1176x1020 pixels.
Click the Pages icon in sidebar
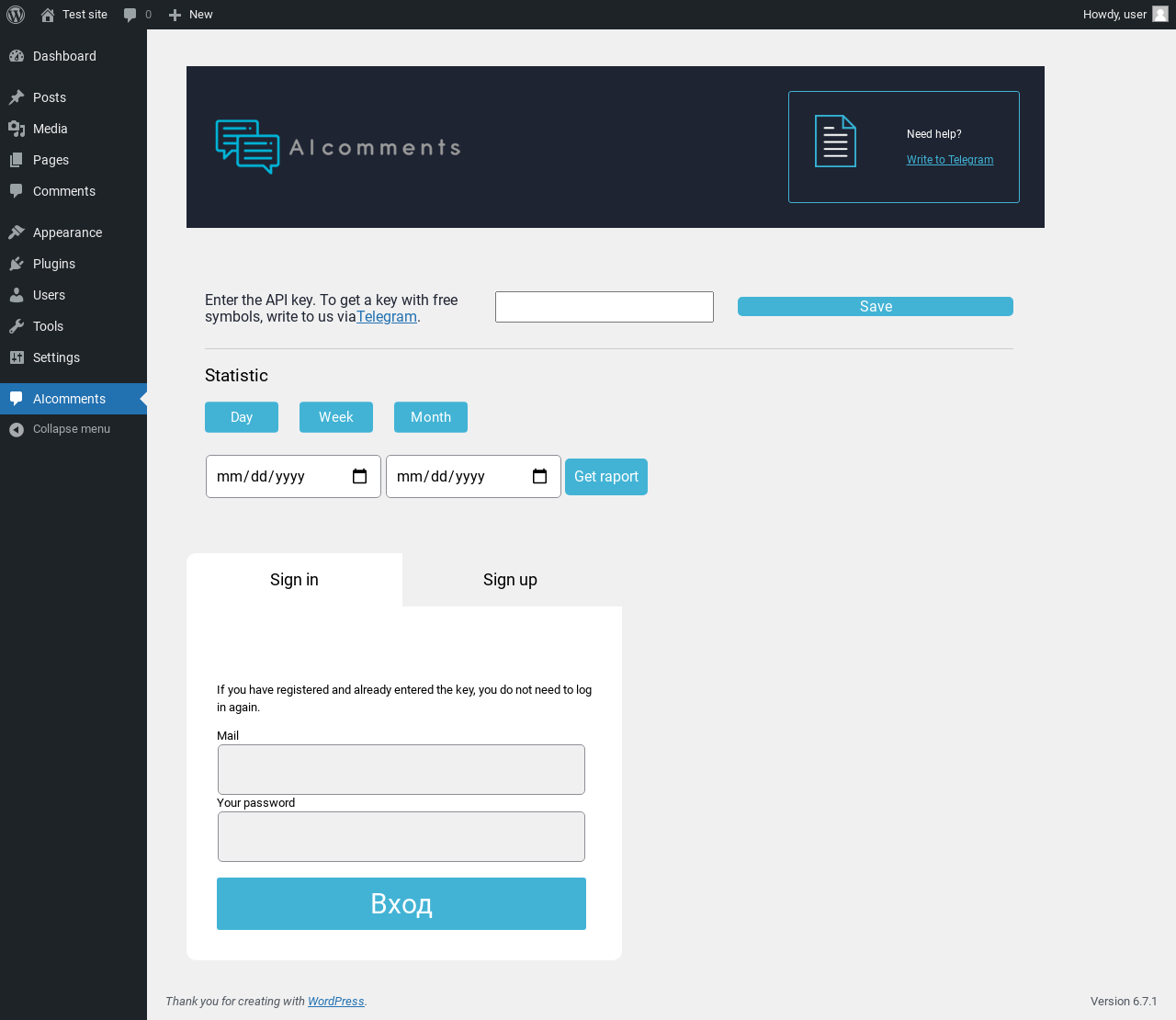(17, 160)
